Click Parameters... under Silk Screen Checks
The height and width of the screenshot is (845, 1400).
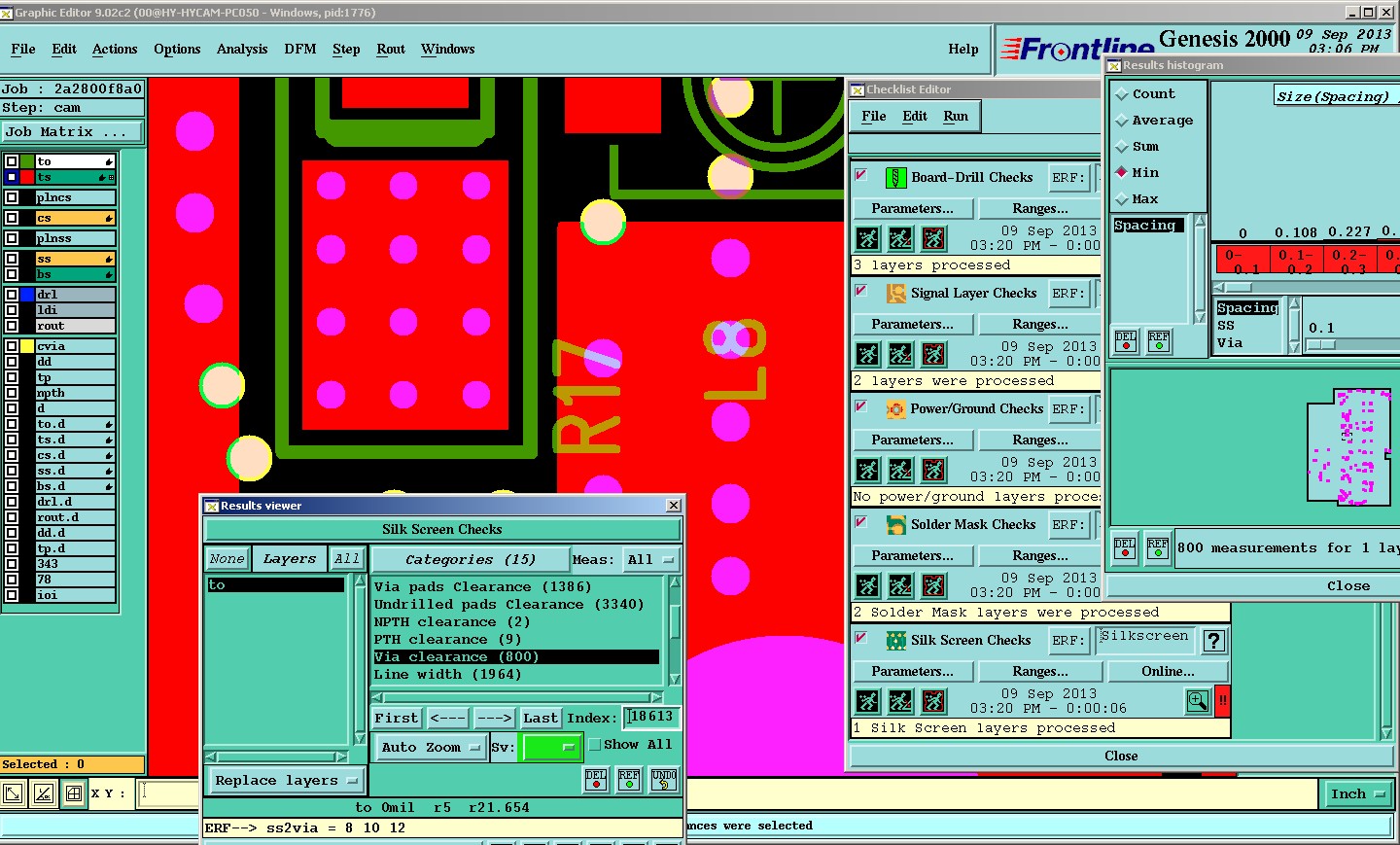[x=912, y=672]
